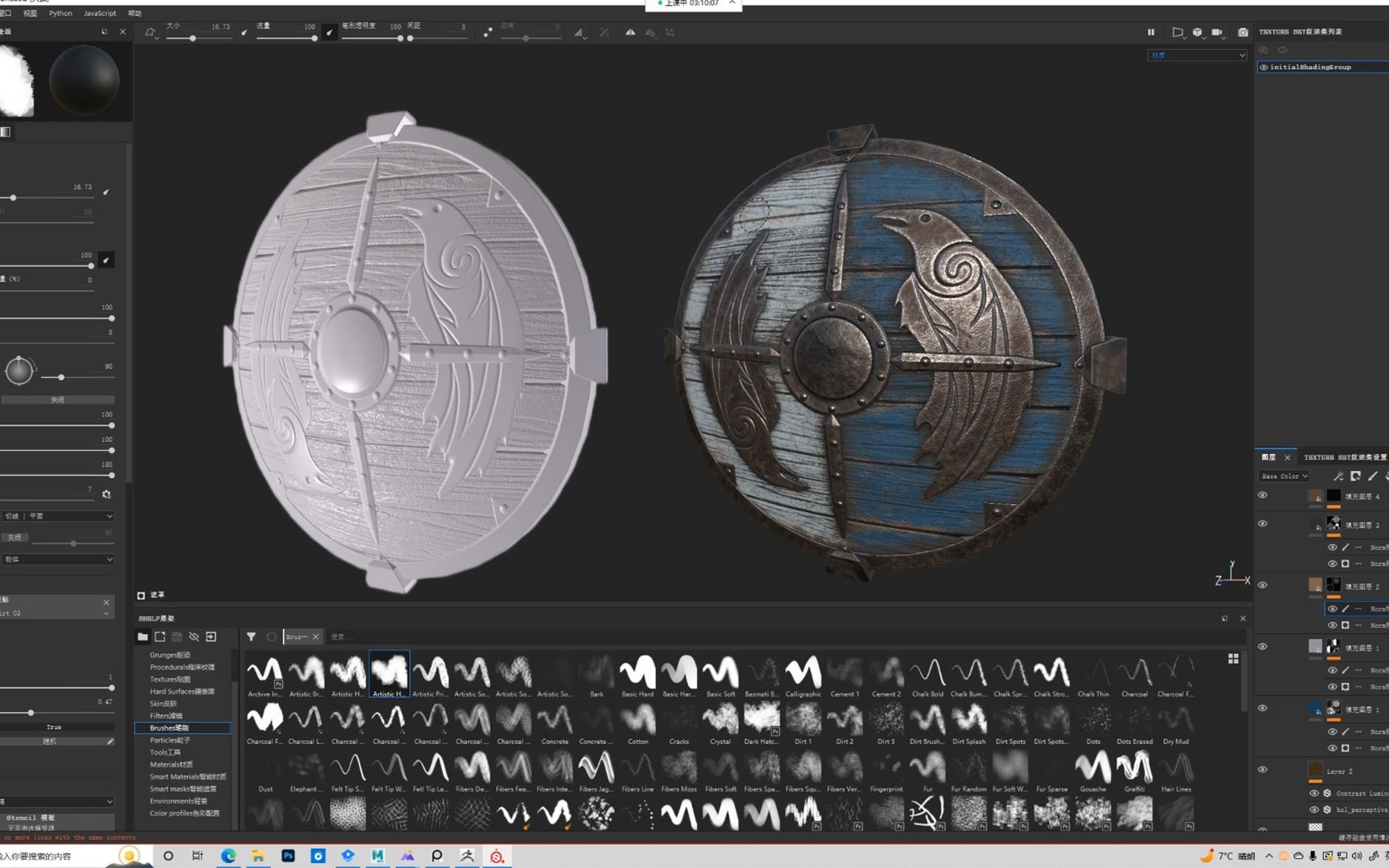
Task: Click the 关闭 button in left panel
Action: coord(59,399)
